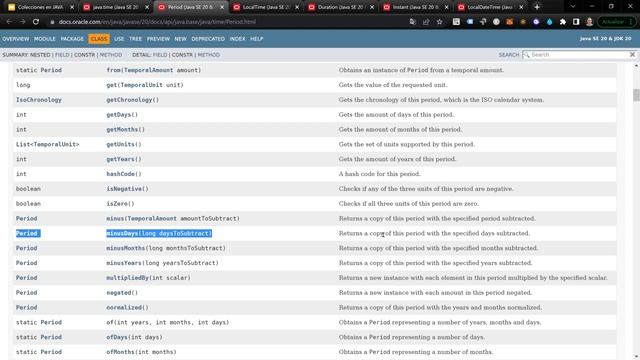This screenshot has height=360, width=640.
Task: Open the isNegative() method link
Action: [x=127, y=189]
